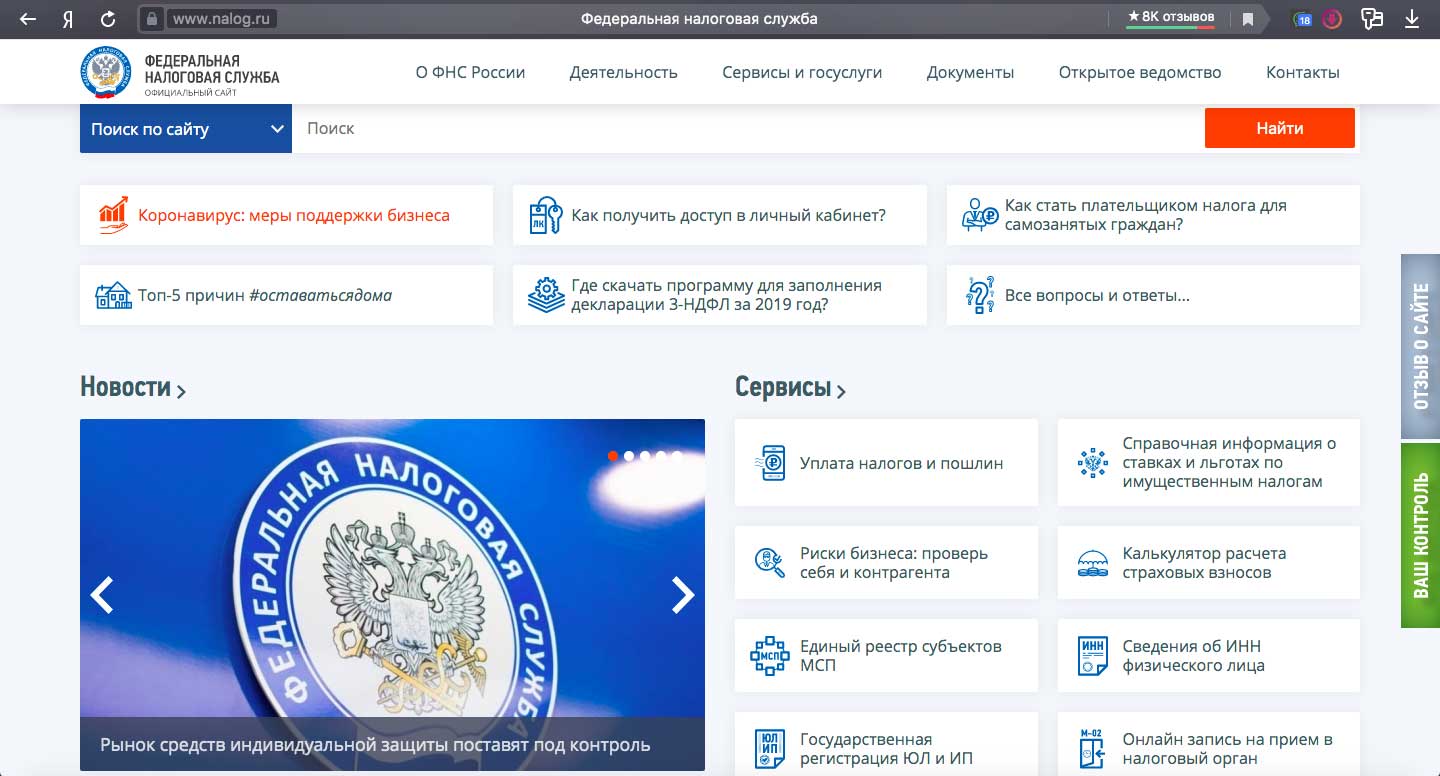The height and width of the screenshot is (776, 1440).
Task: Click the question marks icon for 'Все вопросы и ответы'
Action: coord(979,295)
